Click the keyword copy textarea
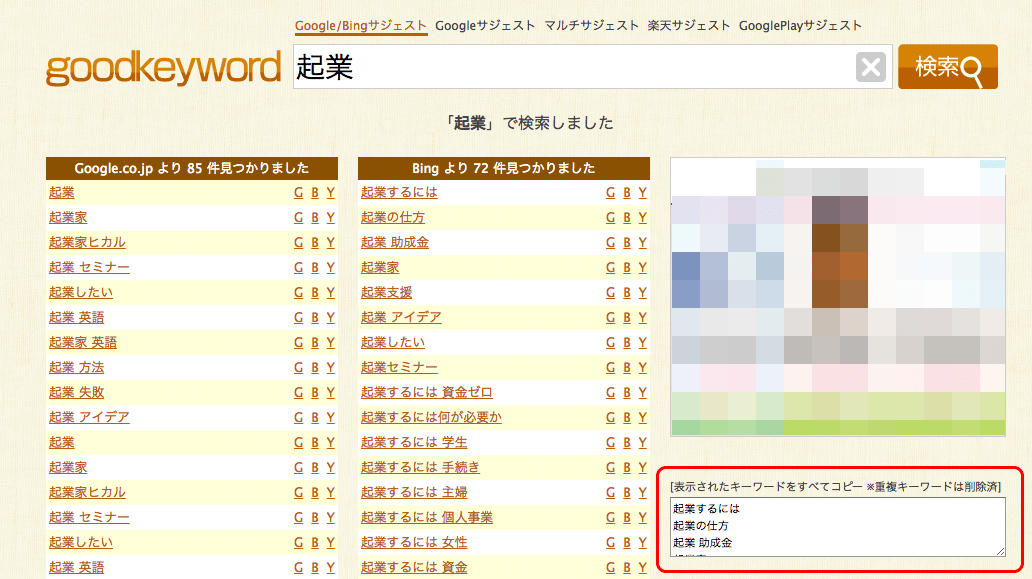 click(837, 526)
